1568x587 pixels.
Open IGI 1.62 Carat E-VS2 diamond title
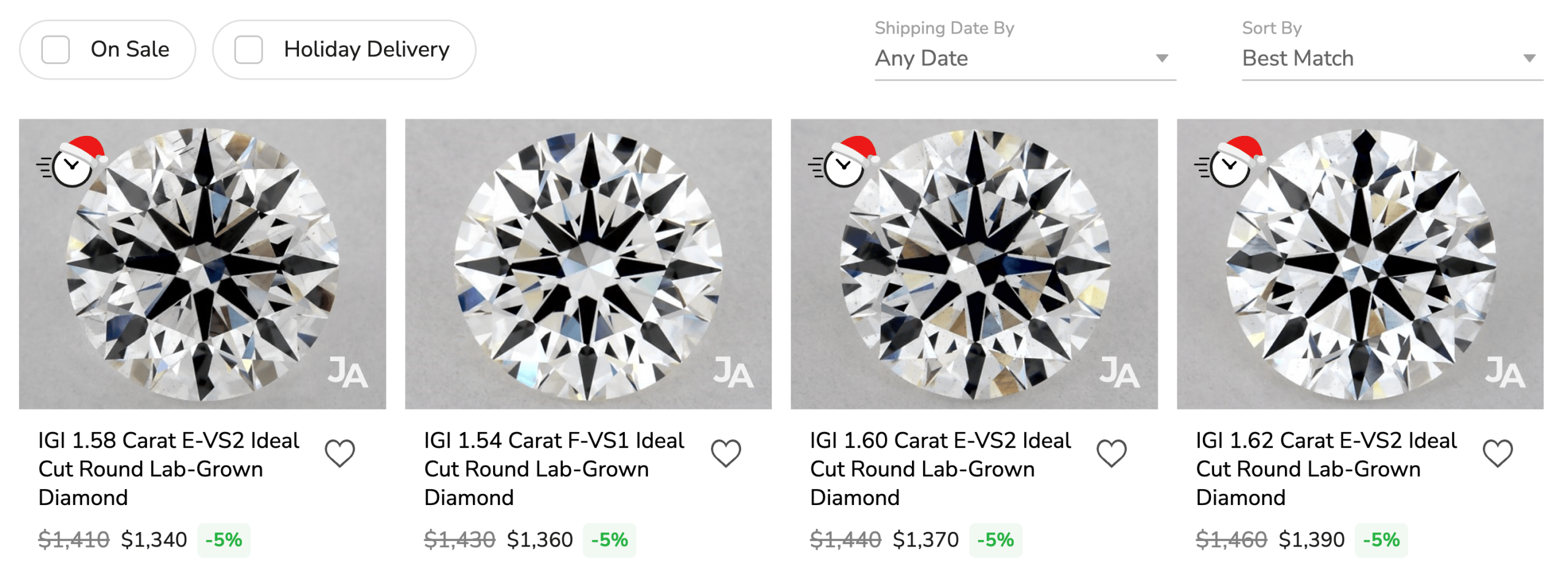1326,469
